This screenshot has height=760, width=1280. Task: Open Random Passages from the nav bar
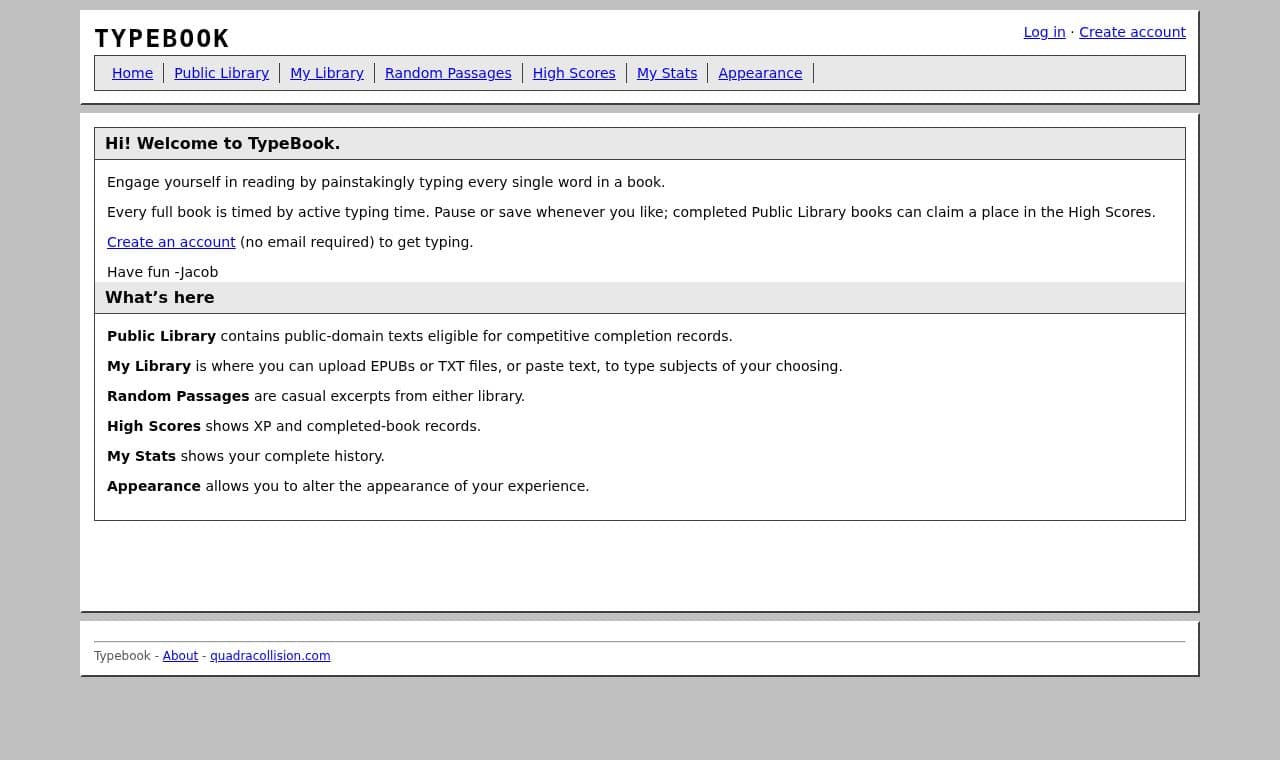[x=448, y=73]
